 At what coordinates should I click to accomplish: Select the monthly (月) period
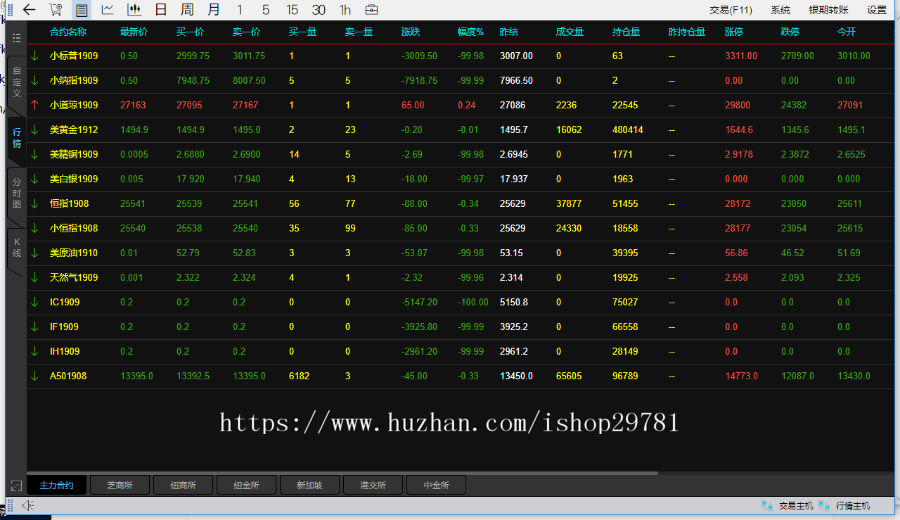pos(214,9)
